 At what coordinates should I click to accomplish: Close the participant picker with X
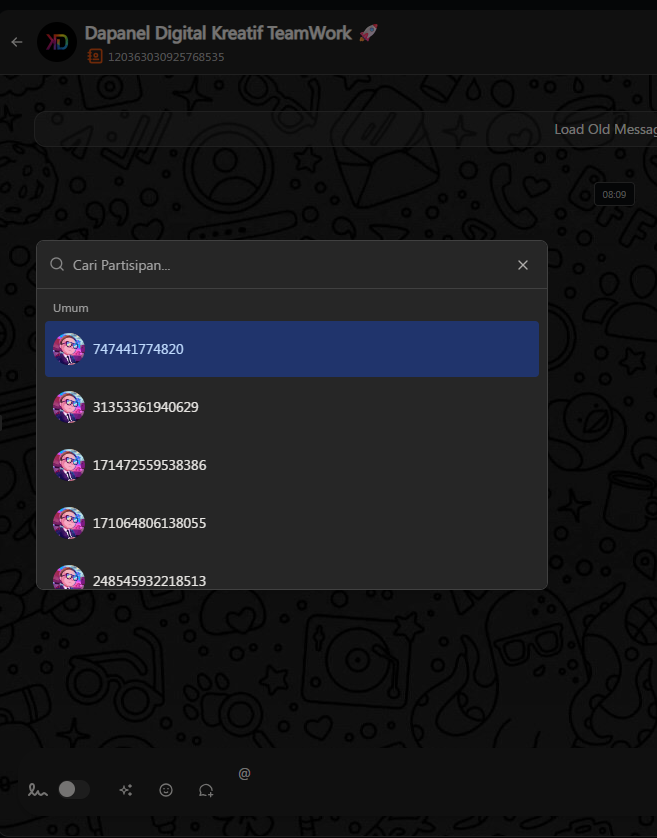pos(523,265)
